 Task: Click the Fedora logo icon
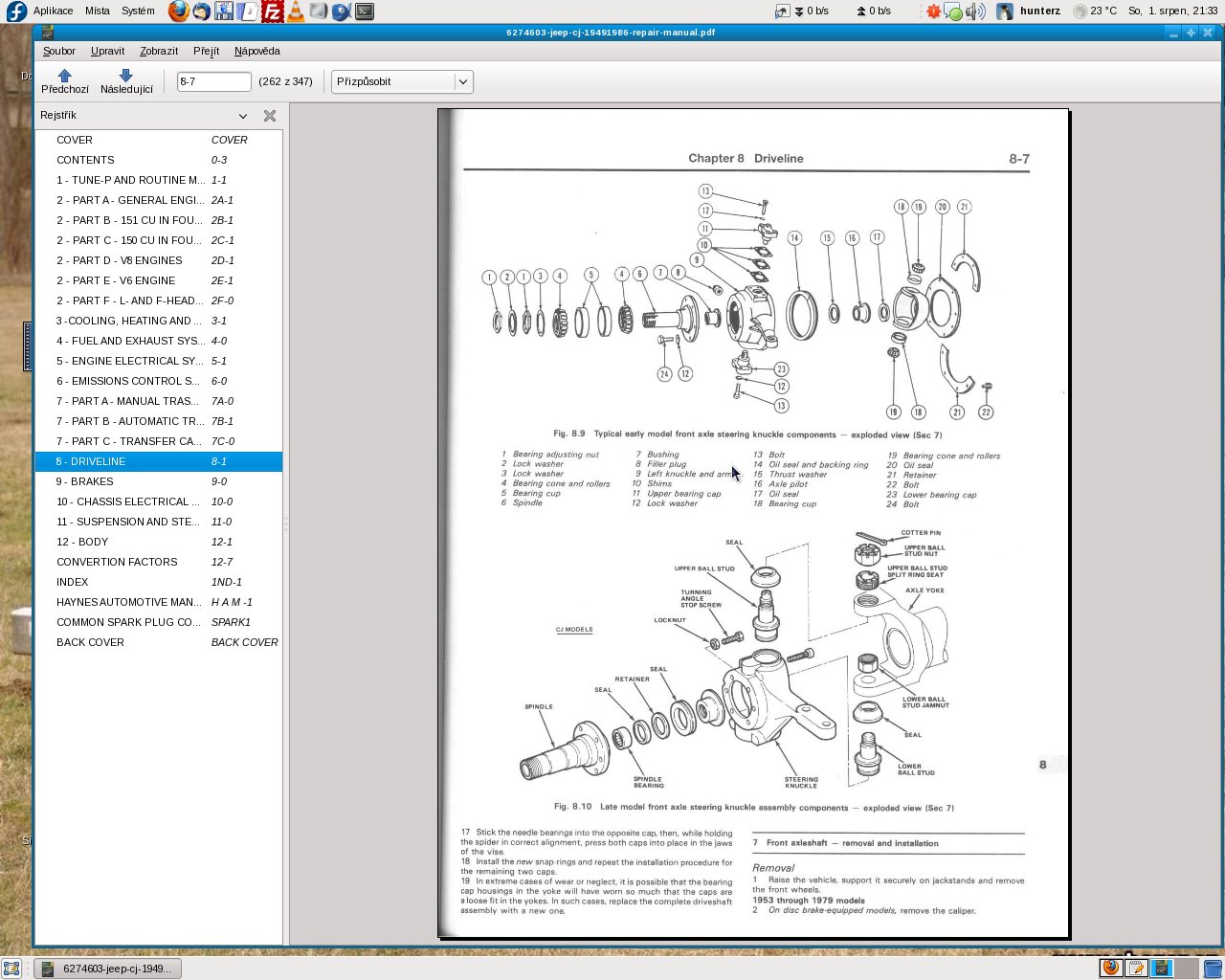[15, 11]
